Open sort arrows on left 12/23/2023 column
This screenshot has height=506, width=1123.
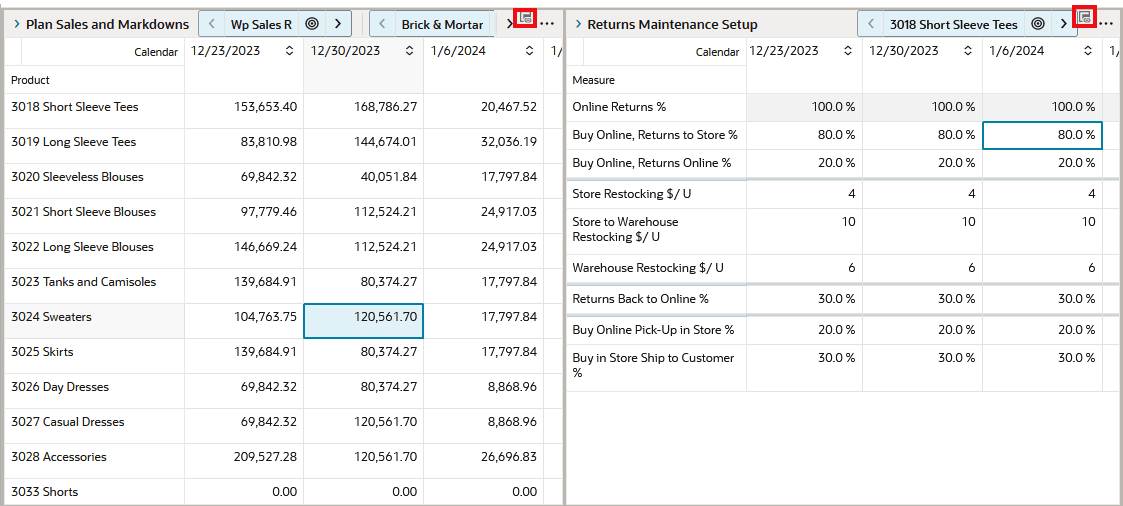[289, 51]
